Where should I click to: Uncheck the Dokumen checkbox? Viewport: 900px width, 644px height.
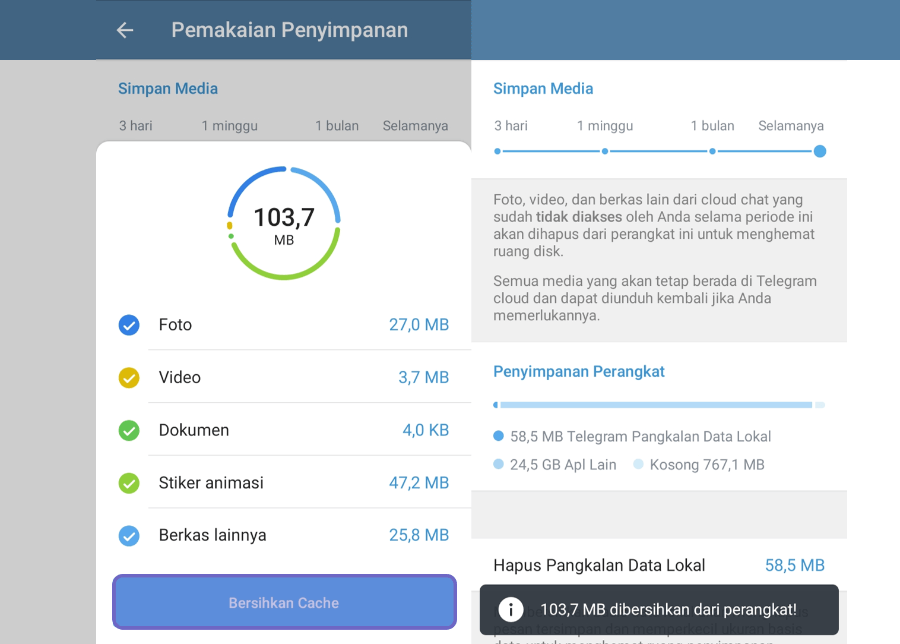click(x=129, y=430)
